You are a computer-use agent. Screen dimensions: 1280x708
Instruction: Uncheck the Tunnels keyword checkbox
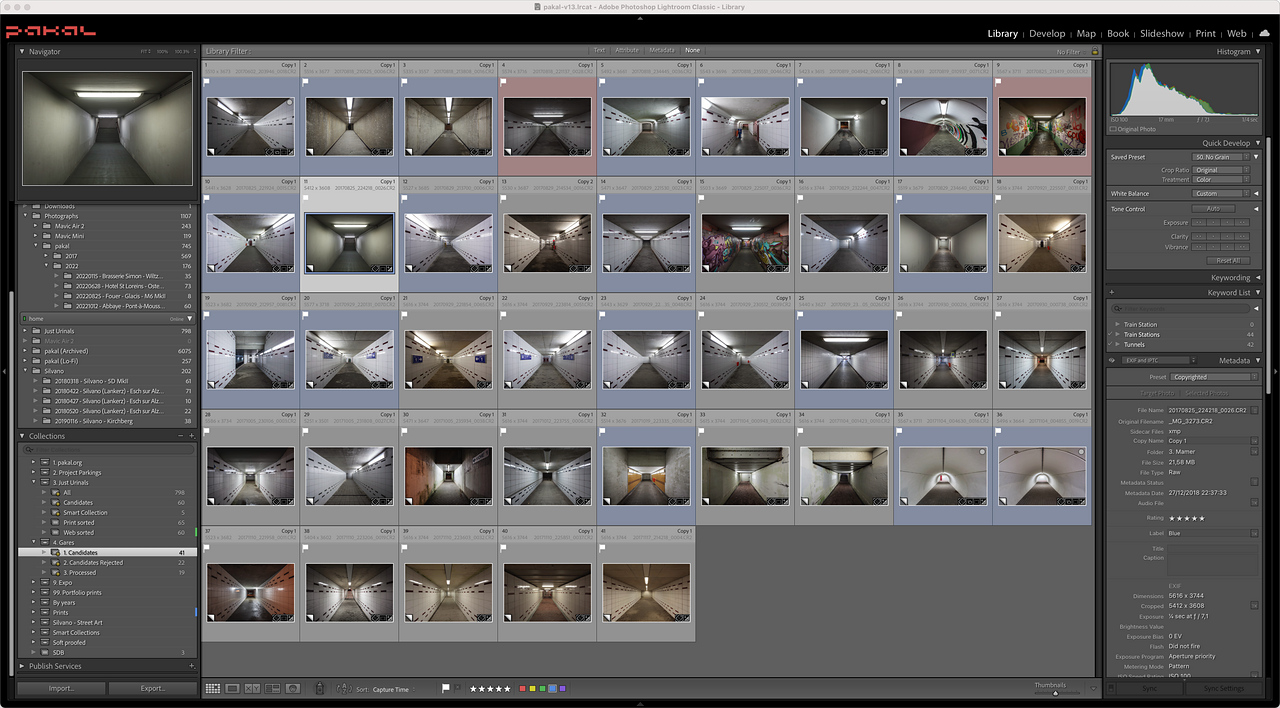coord(1109,344)
